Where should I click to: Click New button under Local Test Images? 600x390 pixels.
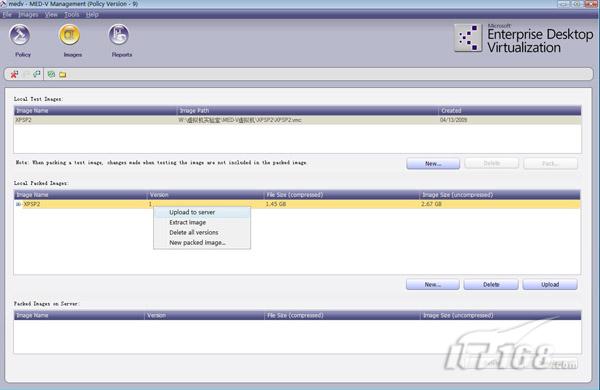[x=433, y=163]
